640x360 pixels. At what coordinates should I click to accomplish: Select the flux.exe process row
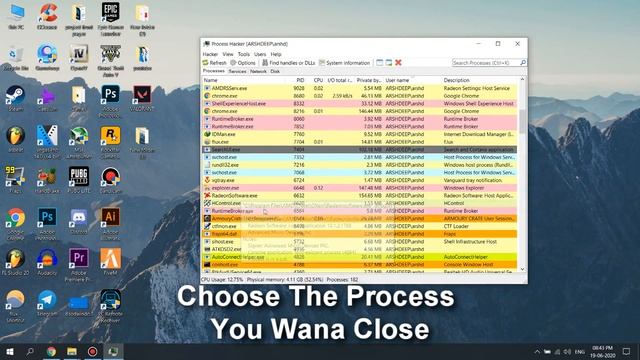pyautogui.click(x=360, y=142)
